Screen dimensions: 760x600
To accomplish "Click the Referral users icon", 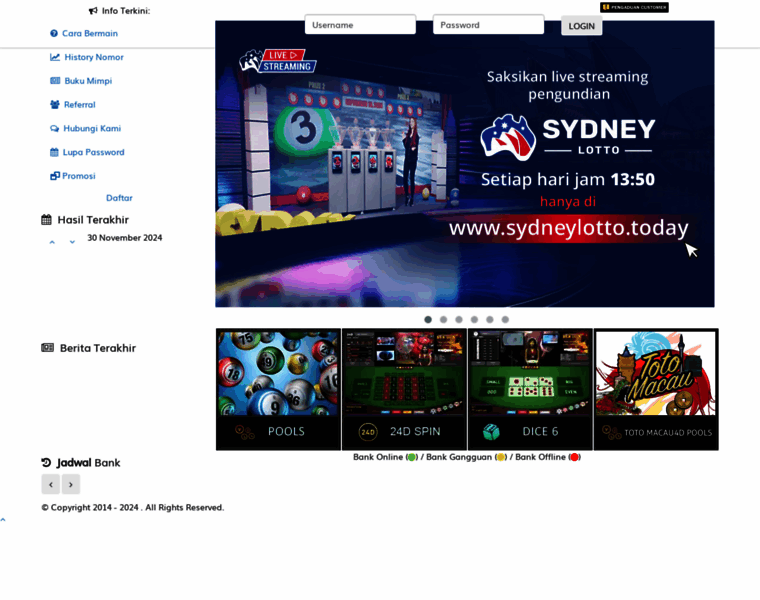I will [x=55, y=105].
